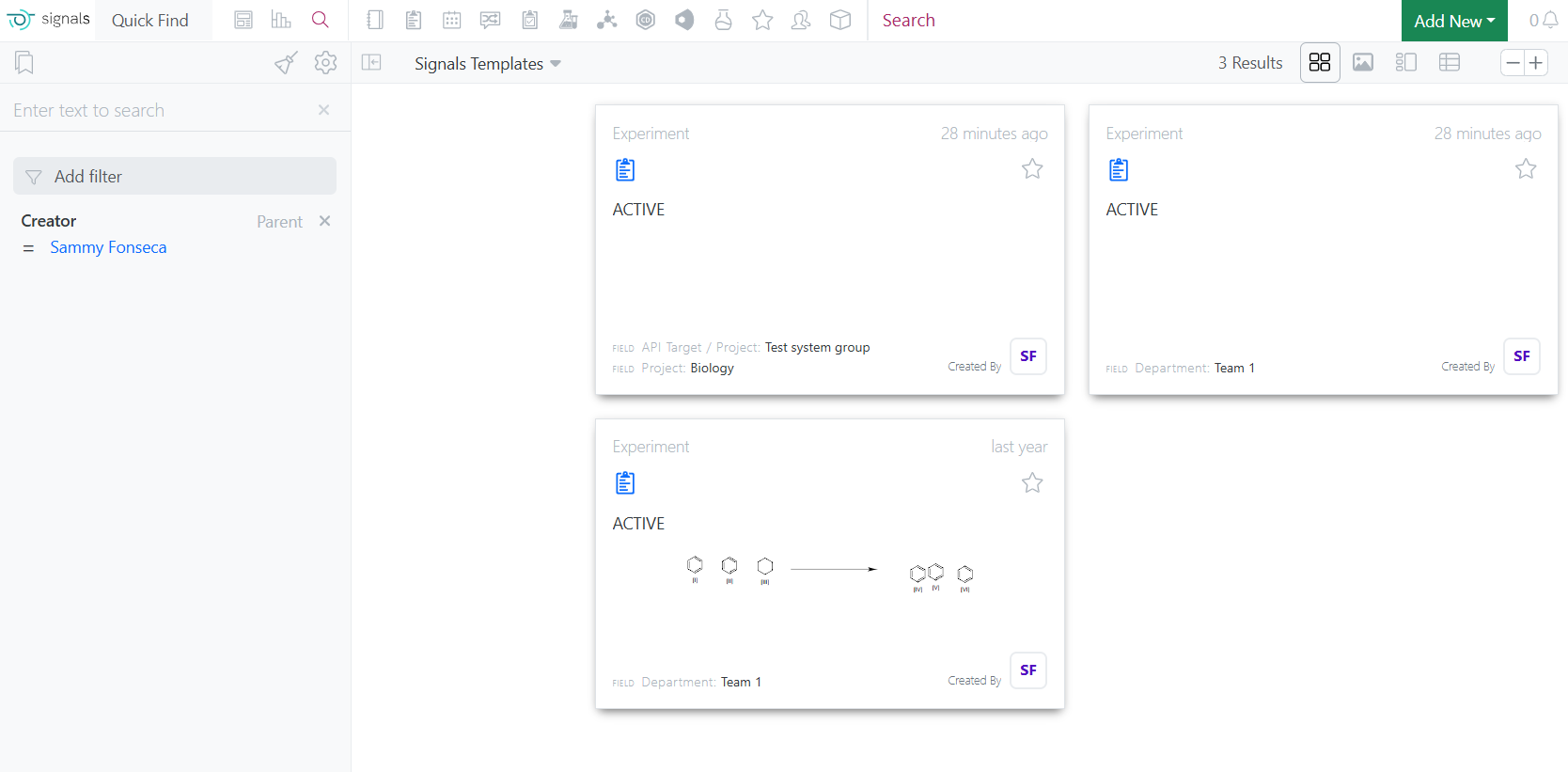The height and width of the screenshot is (772, 1568).
Task: Click the magenta search magnifier icon
Action: point(321,20)
